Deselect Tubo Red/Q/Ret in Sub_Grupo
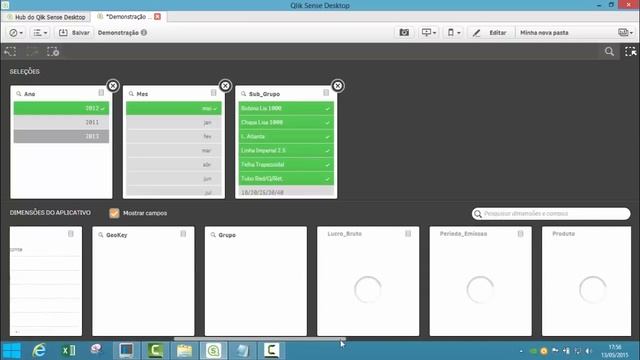The height and width of the screenshot is (360, 640). (286, 178)
